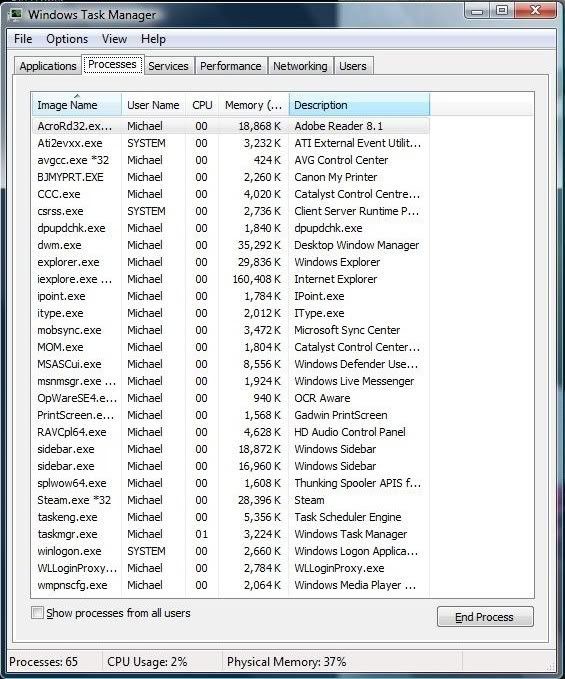Viewport: 565px width, 679px height.
Task: Select the MSASCui.exe process
Action: [231, 364]
